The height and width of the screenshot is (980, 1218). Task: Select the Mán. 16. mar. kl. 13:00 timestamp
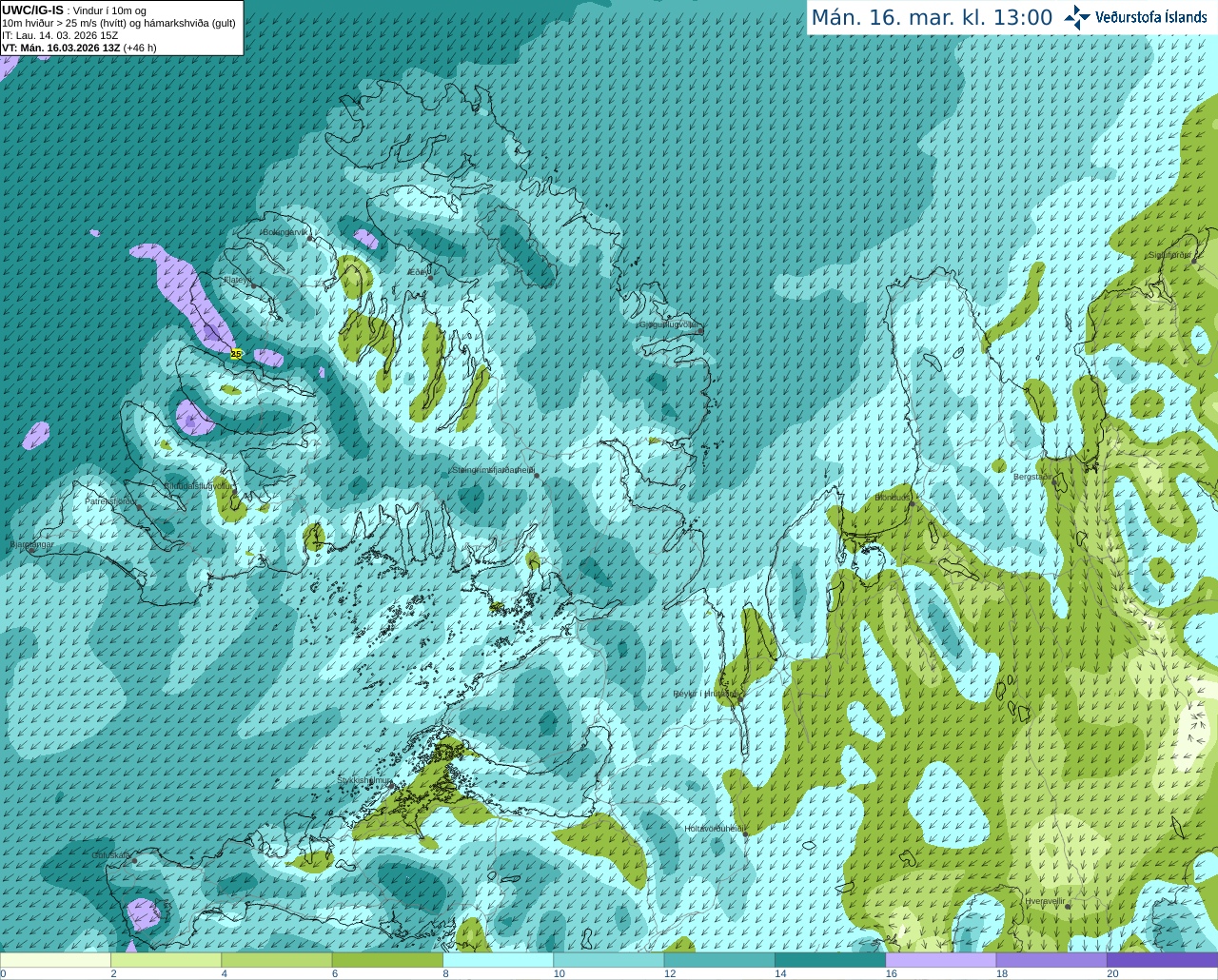(x=932, y=18)
